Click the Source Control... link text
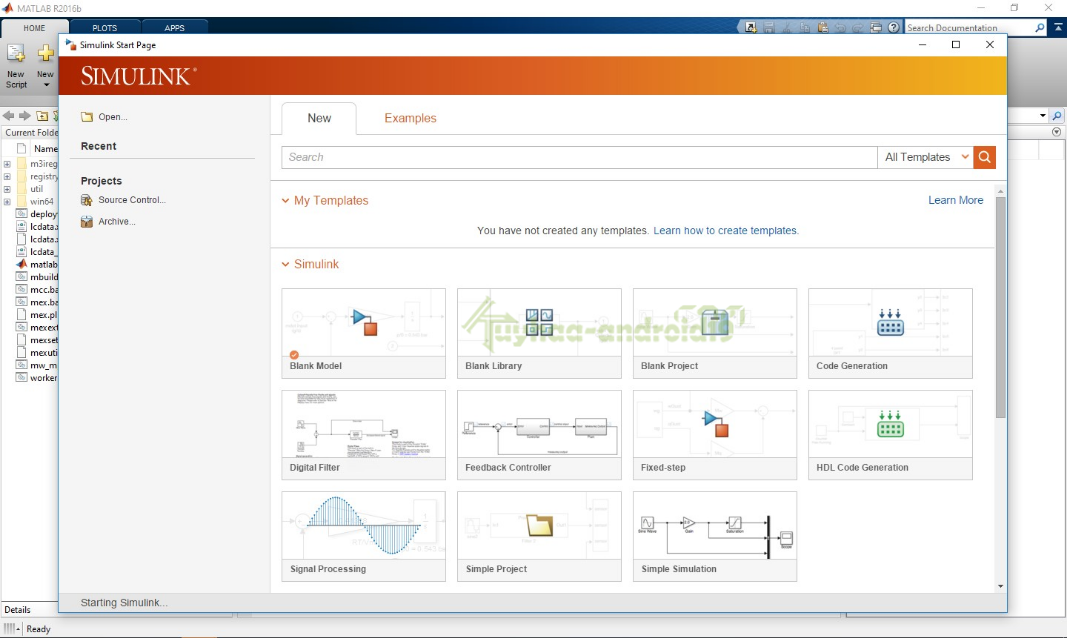This screenshot has width=1067, height=638. [x=132, y=200]
